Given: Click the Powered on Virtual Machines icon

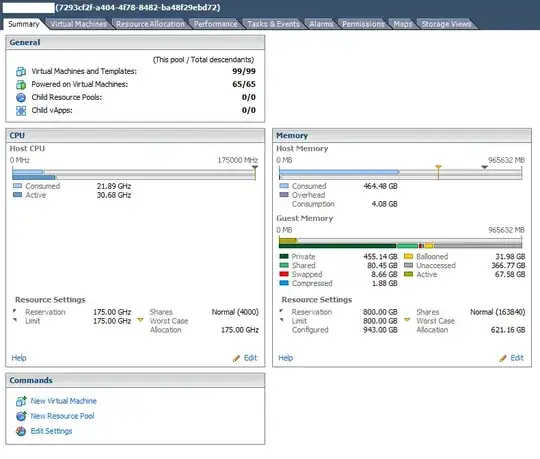Looking at the screenshot, I should click(21, 84).
